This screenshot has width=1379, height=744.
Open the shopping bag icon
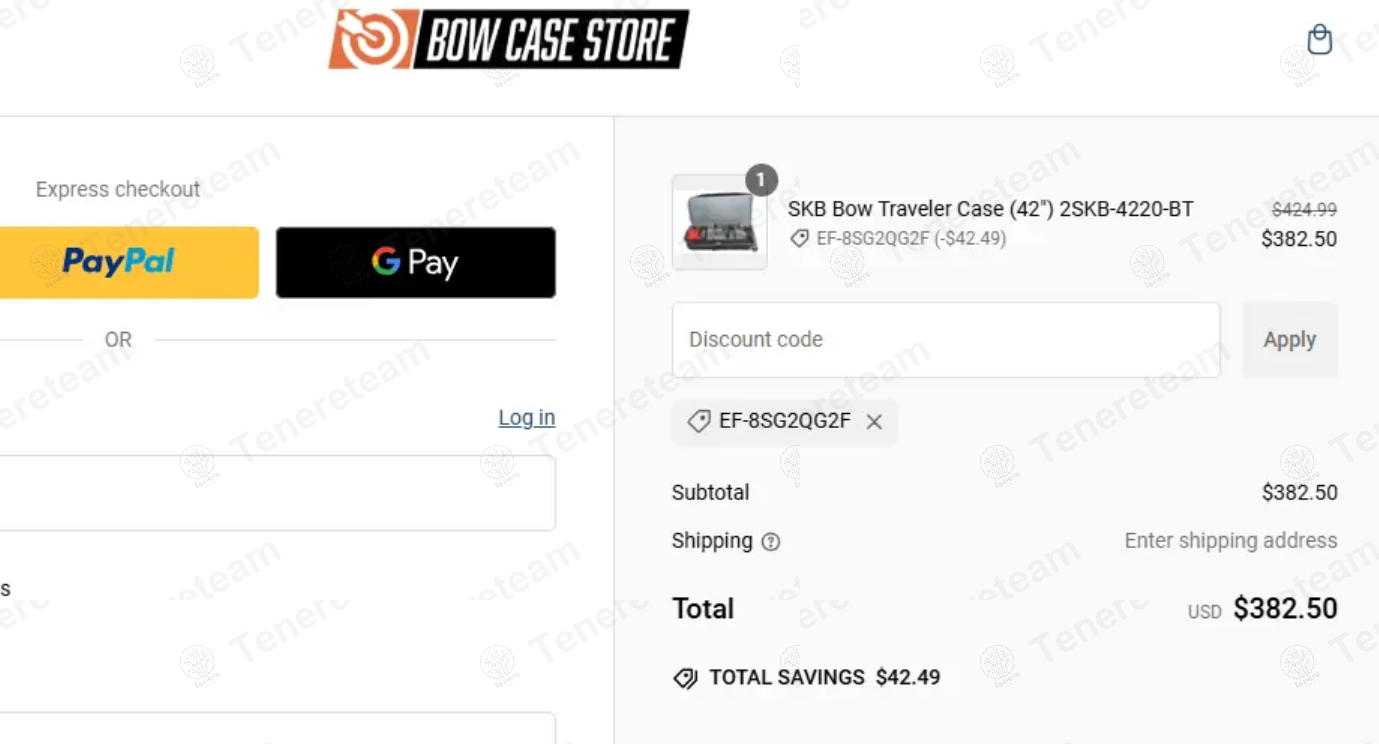click(x=1320, y=40)
